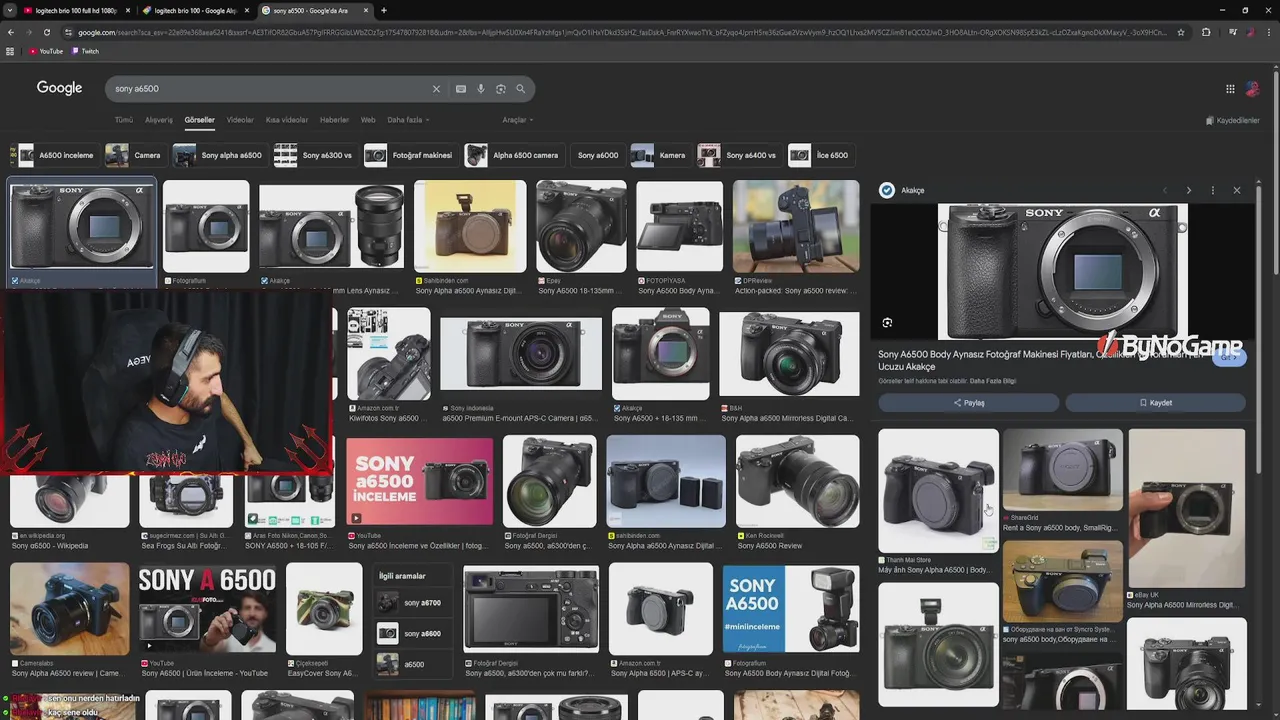Image resolution: width=1280 pixels, height=720 pixels.
Task: Open the Google apps grid menu
Action: [1230, 89]
